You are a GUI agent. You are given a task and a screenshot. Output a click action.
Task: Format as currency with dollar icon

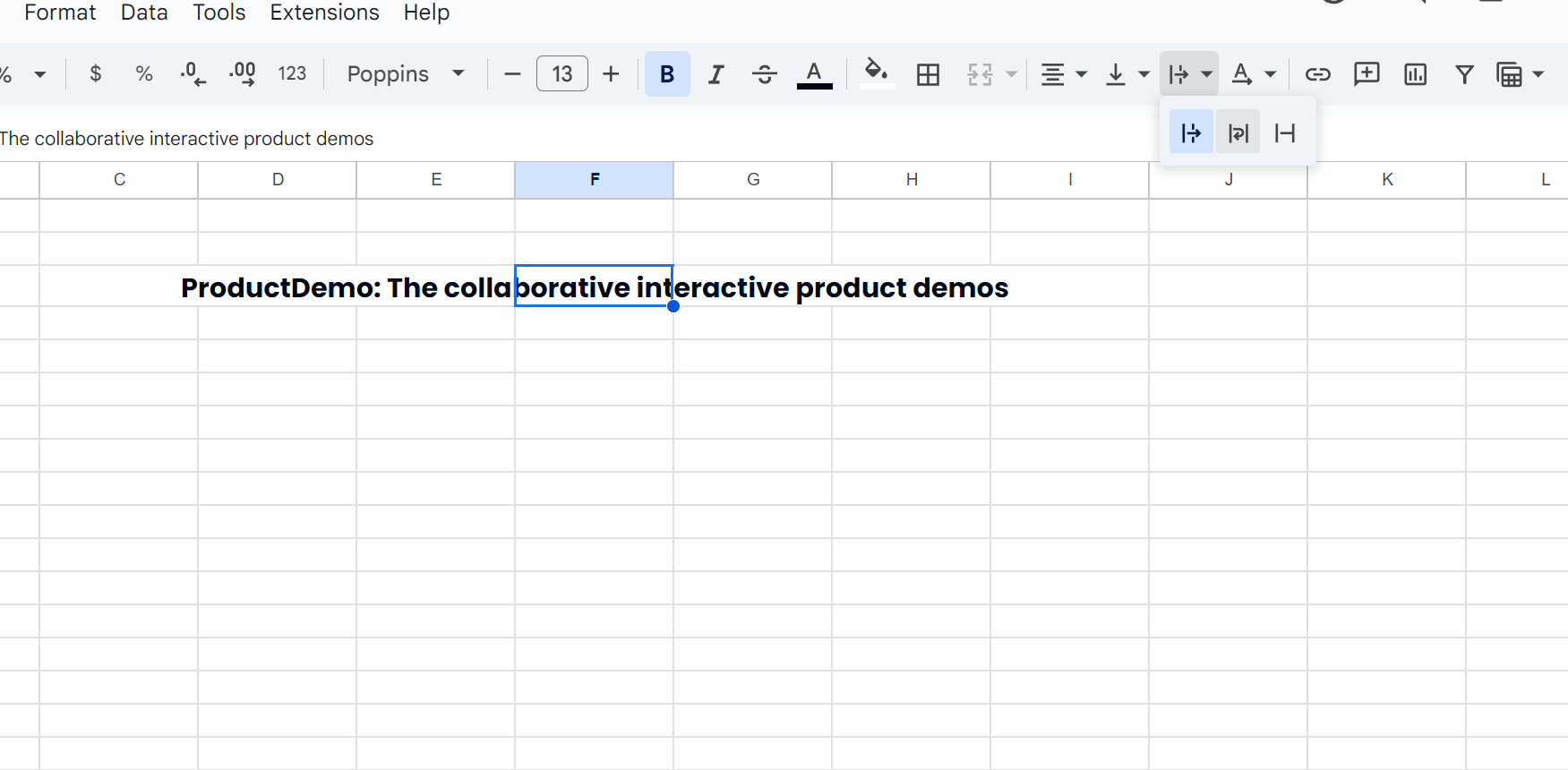tap(96, 74)
